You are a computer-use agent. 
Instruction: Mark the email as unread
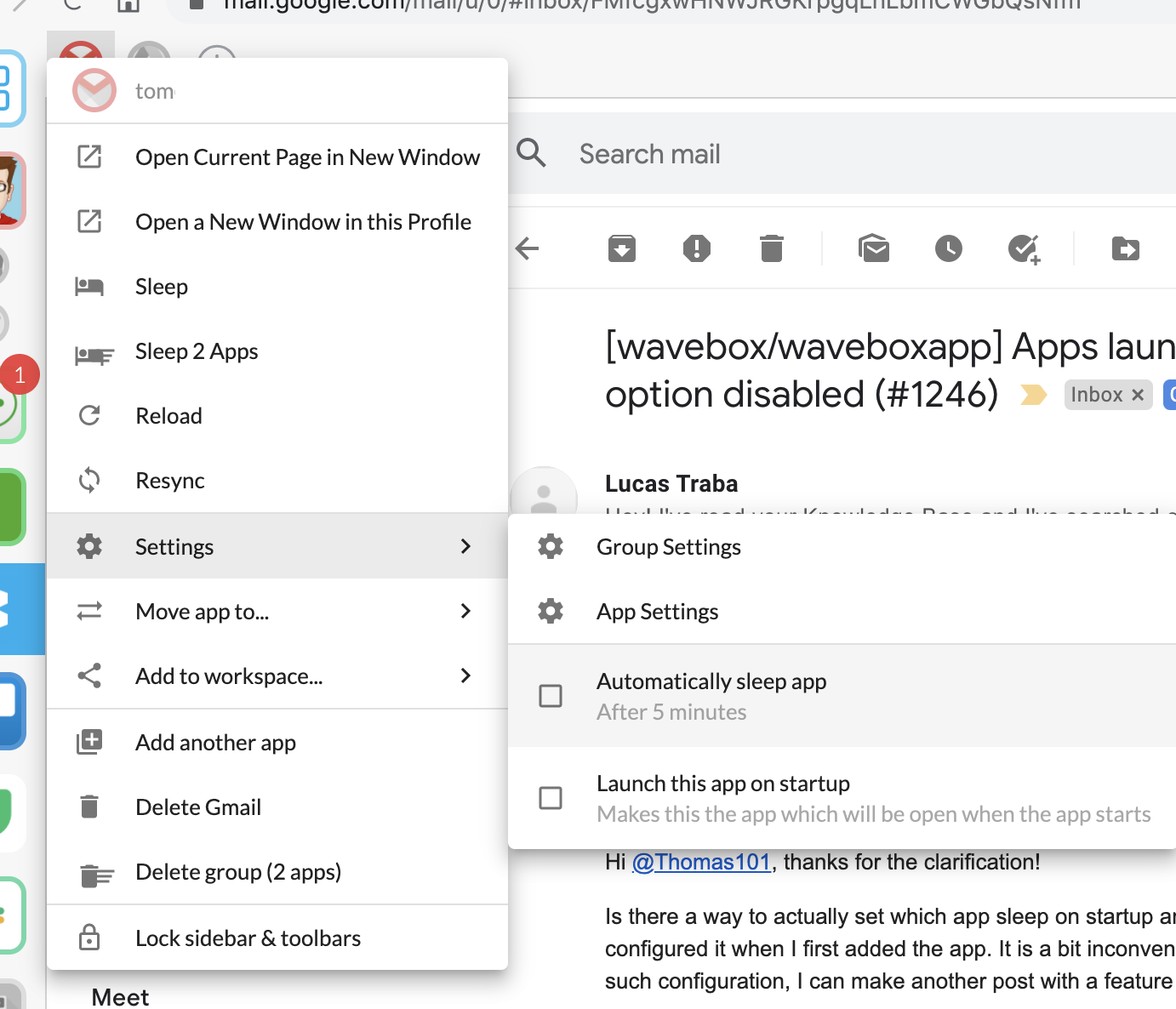(874, 248)
